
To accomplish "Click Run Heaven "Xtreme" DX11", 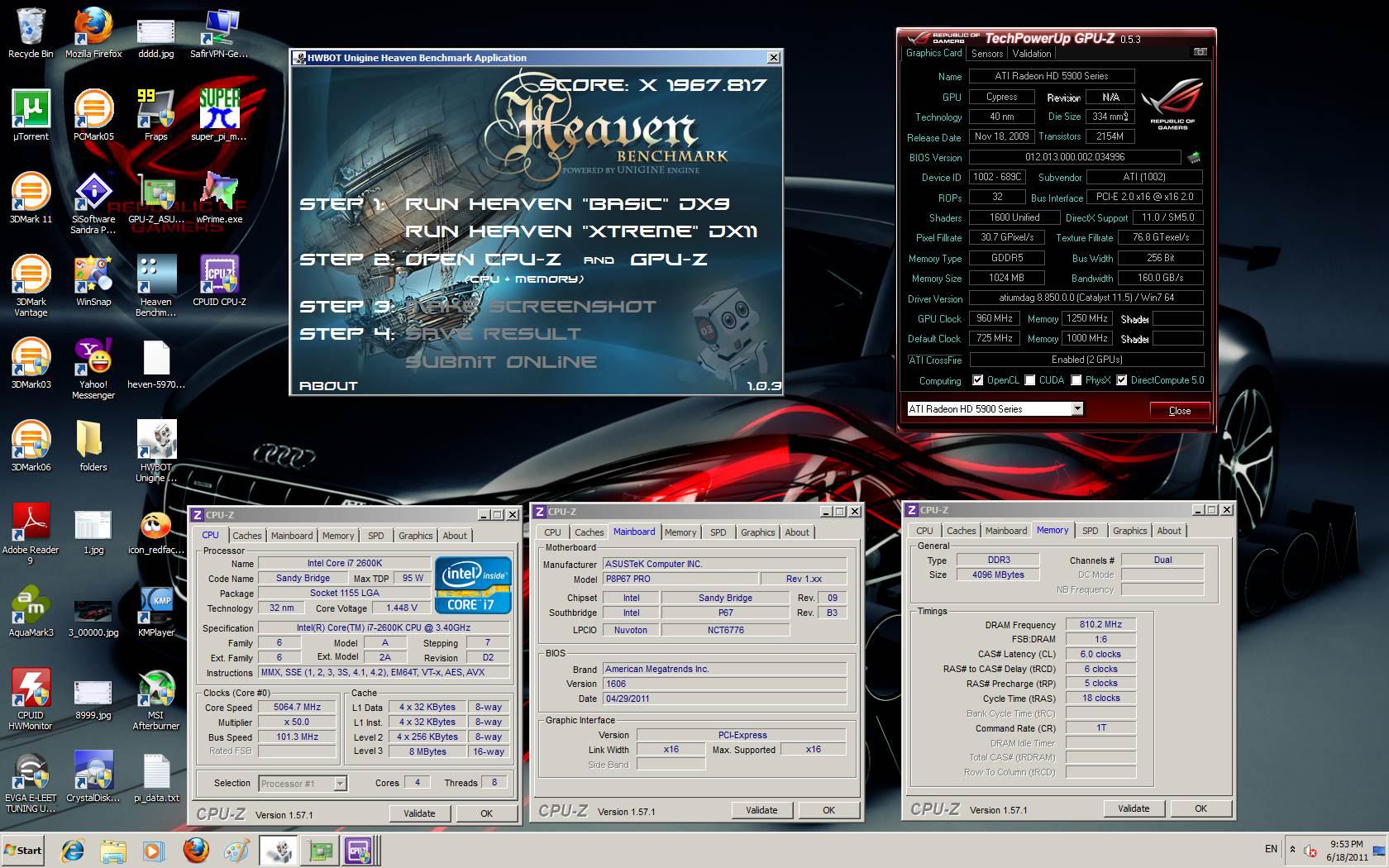I will (580, 231).
